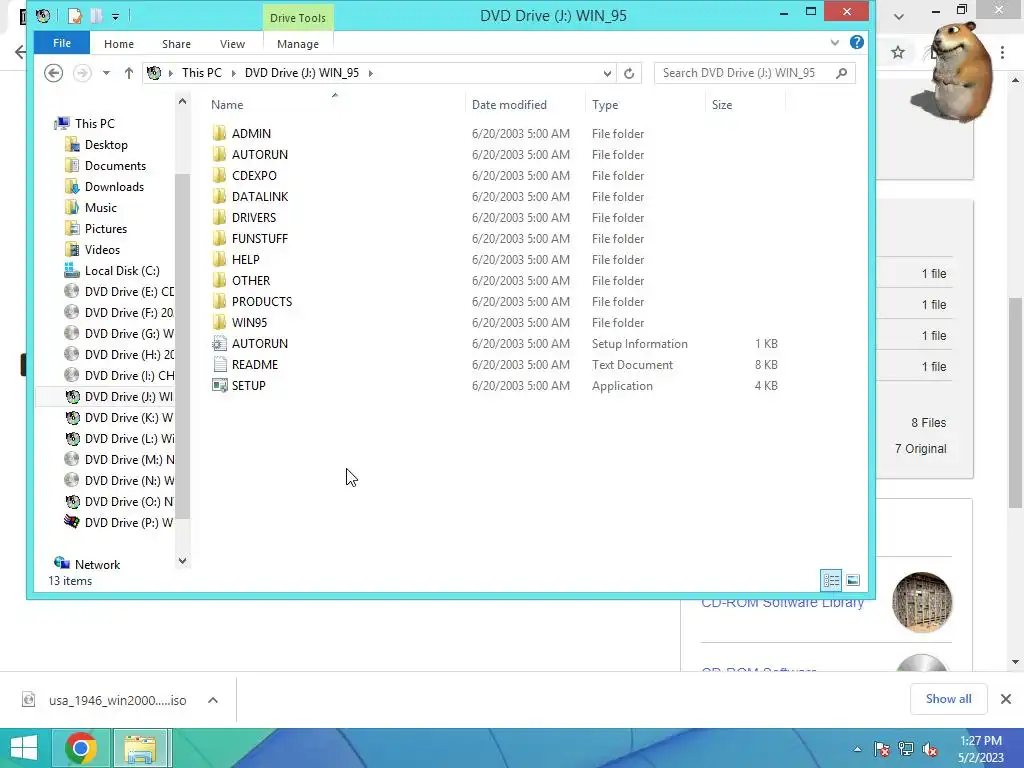
Task: Select the HELP folder icon
Action: click(x=219, y=259)
